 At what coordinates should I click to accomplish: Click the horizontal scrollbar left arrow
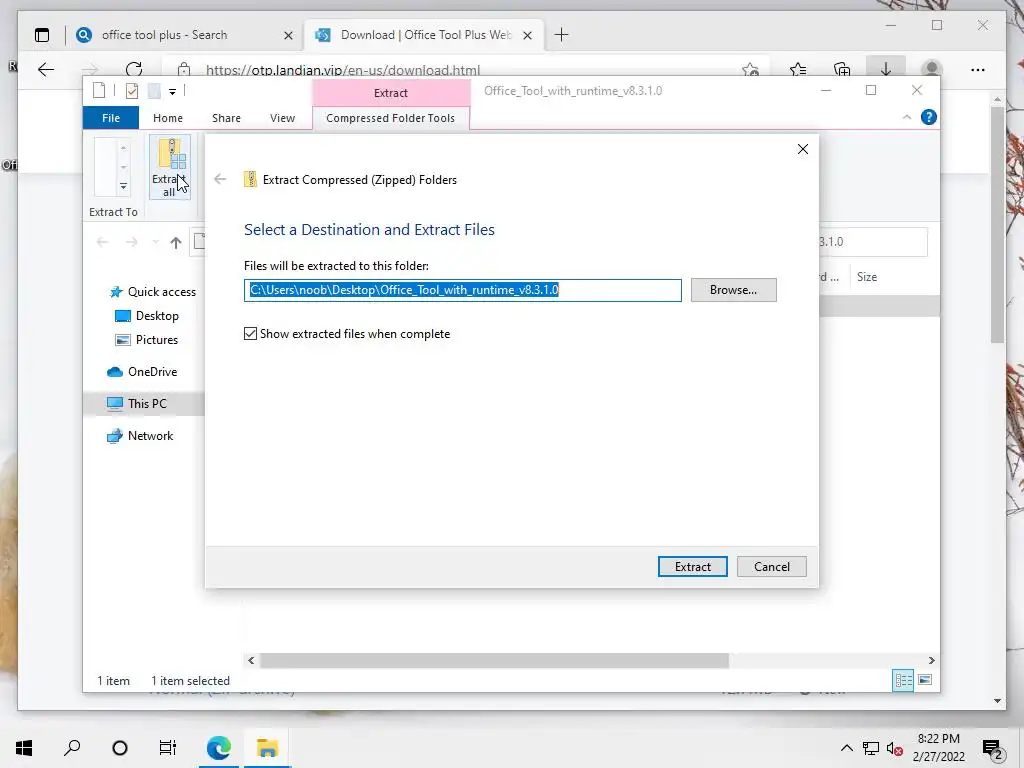pyautogui.click(x=251, y=660)
